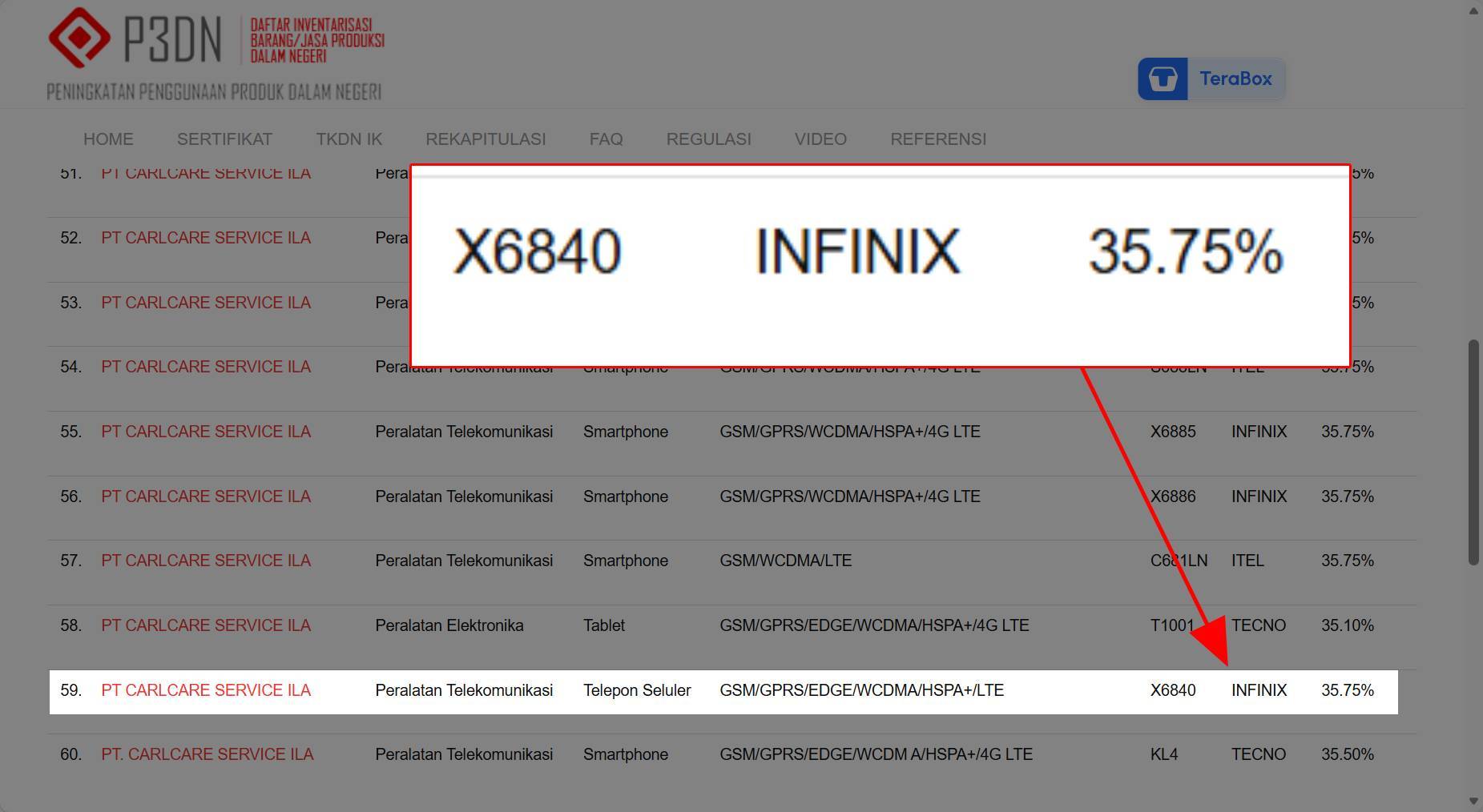The height and width of the screenshot is (812, 1483).
Task: Click row number 55.
Action: point(71,432)
